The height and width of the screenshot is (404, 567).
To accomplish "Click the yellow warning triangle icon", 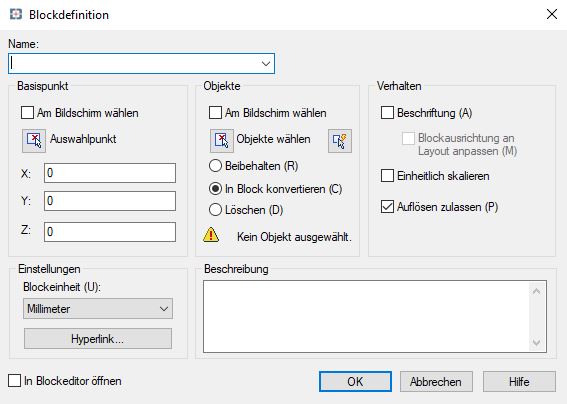I will tap(211, 235).
